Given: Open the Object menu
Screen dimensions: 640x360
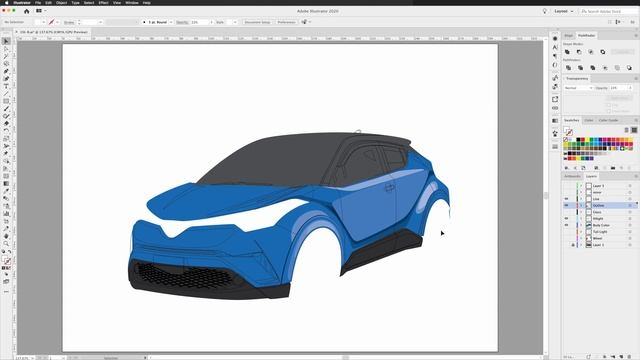Looking at the screenshot, I should click(61, 2).
